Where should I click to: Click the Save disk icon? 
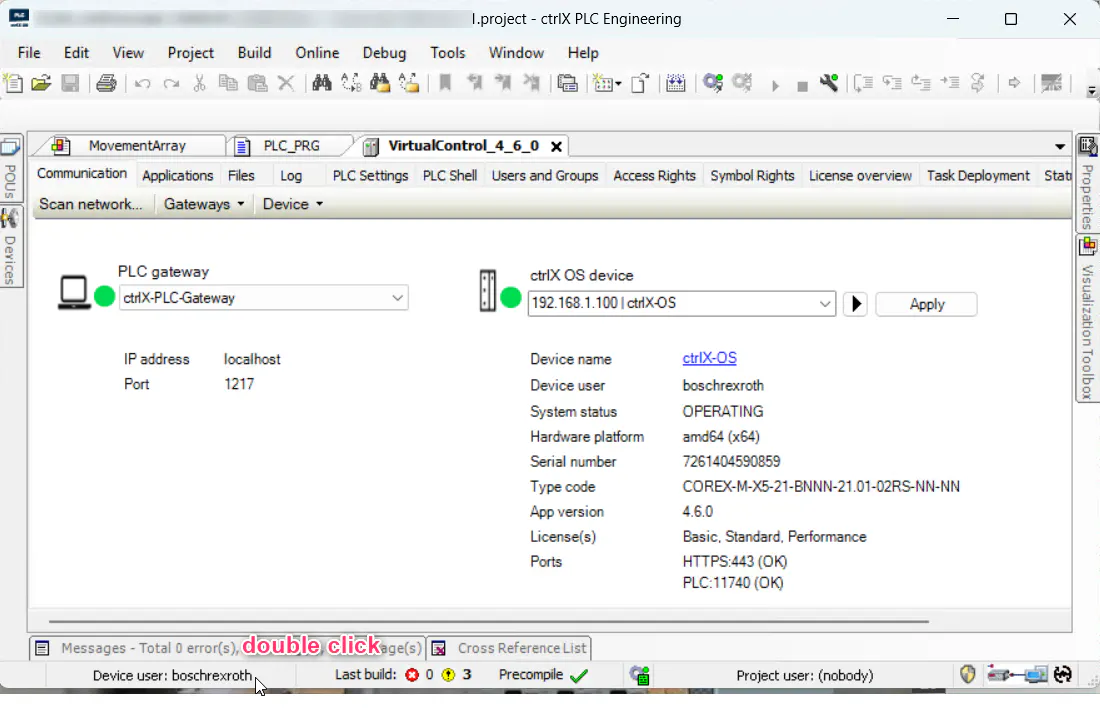[70, 83]
